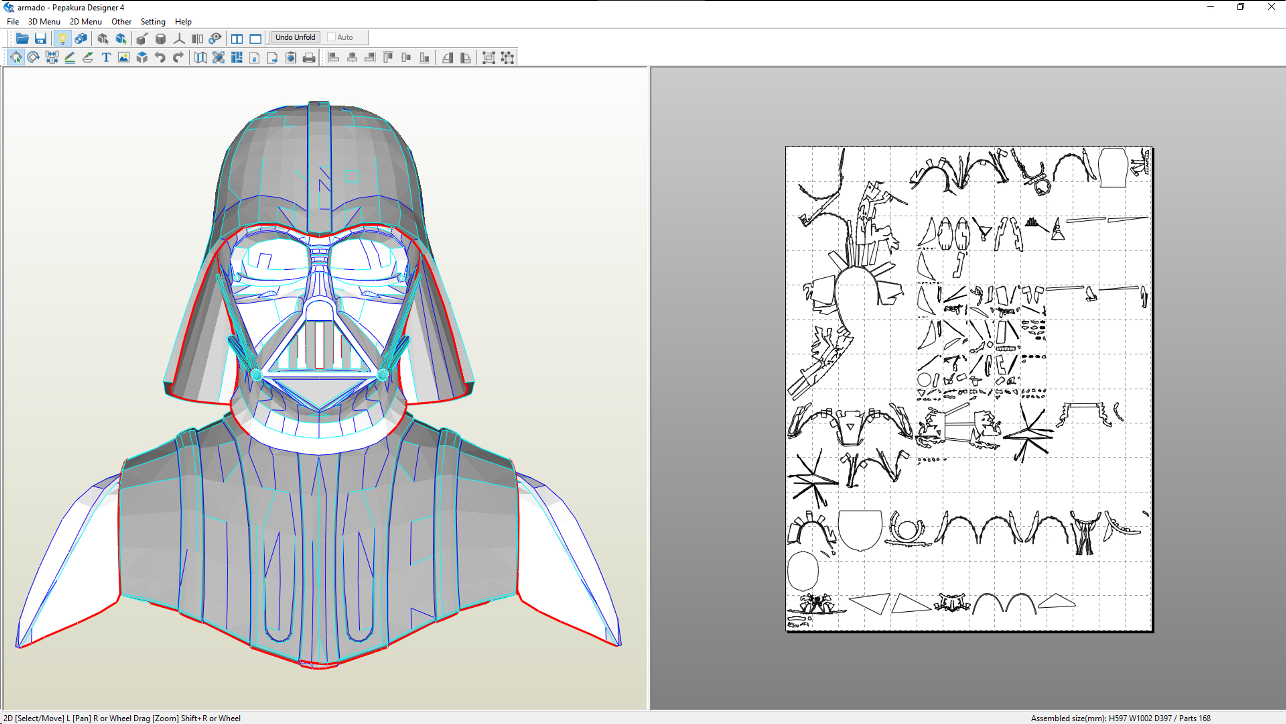The image size is (1286, 724).
Task: Select the Edit flaps pencil tool
Action: (x=70, y=57)
